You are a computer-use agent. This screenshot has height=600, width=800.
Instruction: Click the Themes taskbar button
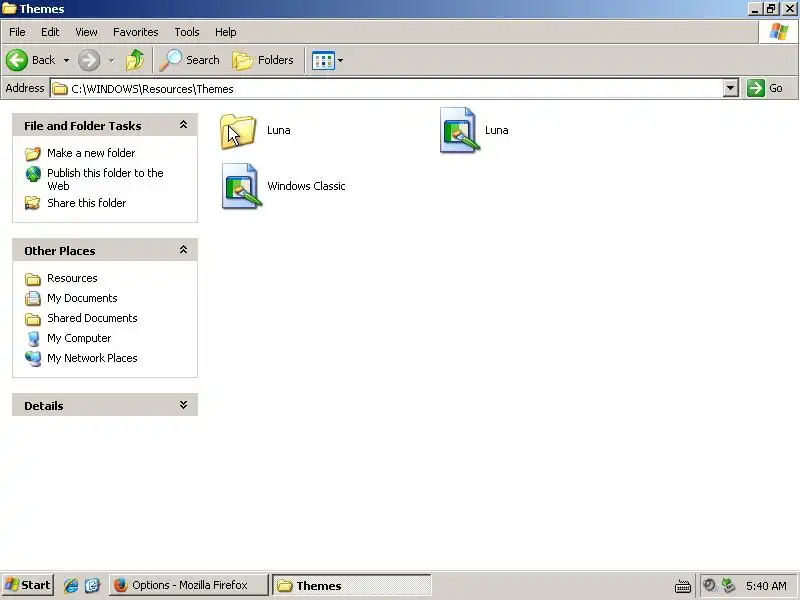(352, 585)
